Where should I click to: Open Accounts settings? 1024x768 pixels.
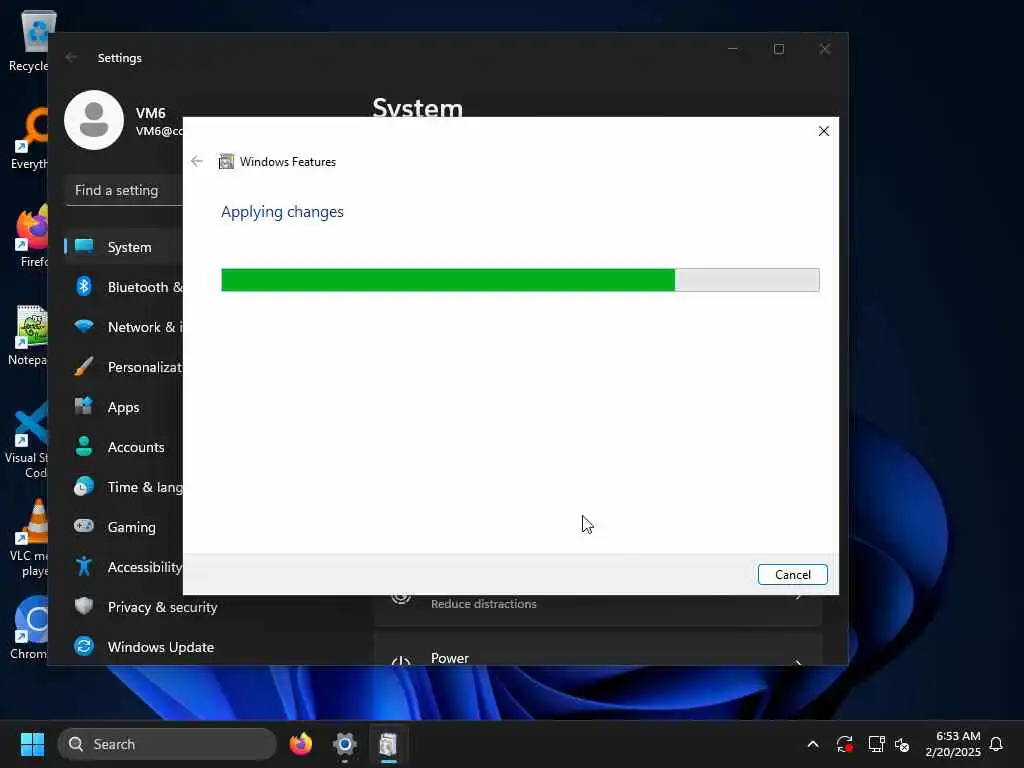pyautogui.click(x=124, y=447)
